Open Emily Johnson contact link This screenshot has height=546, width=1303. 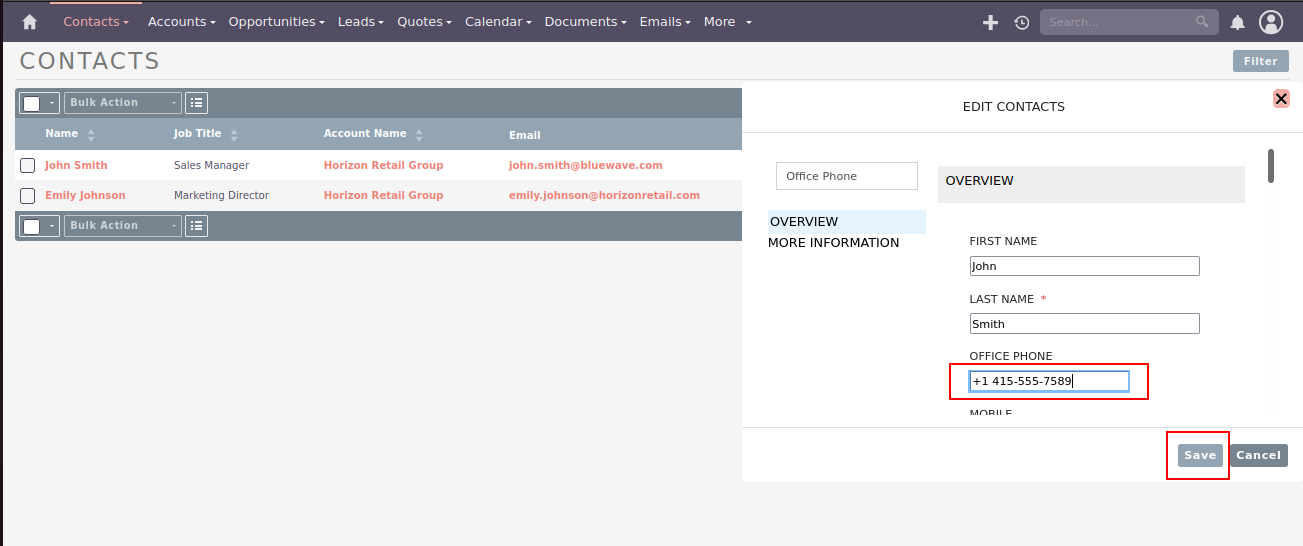coord(85,195)
